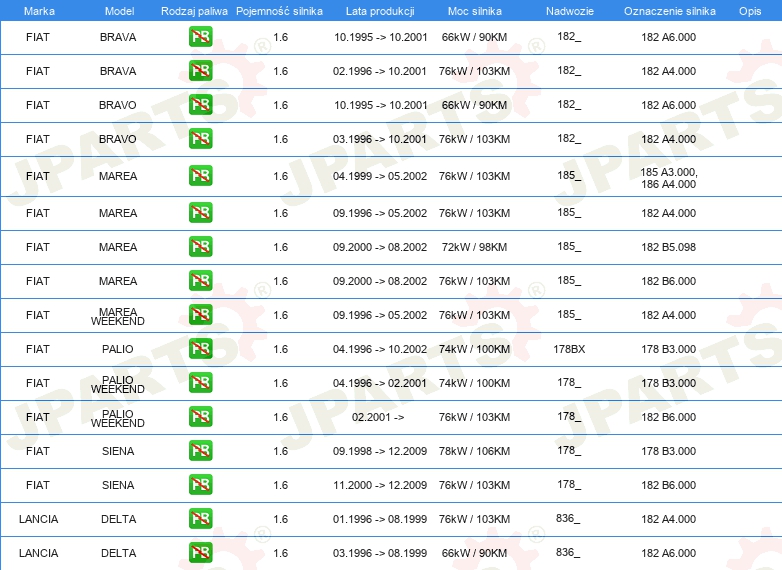Viewport: 782px width, 570px height.
Task: Select the '04.1996 -> 10.2002' date range
Action: point(380,349)
